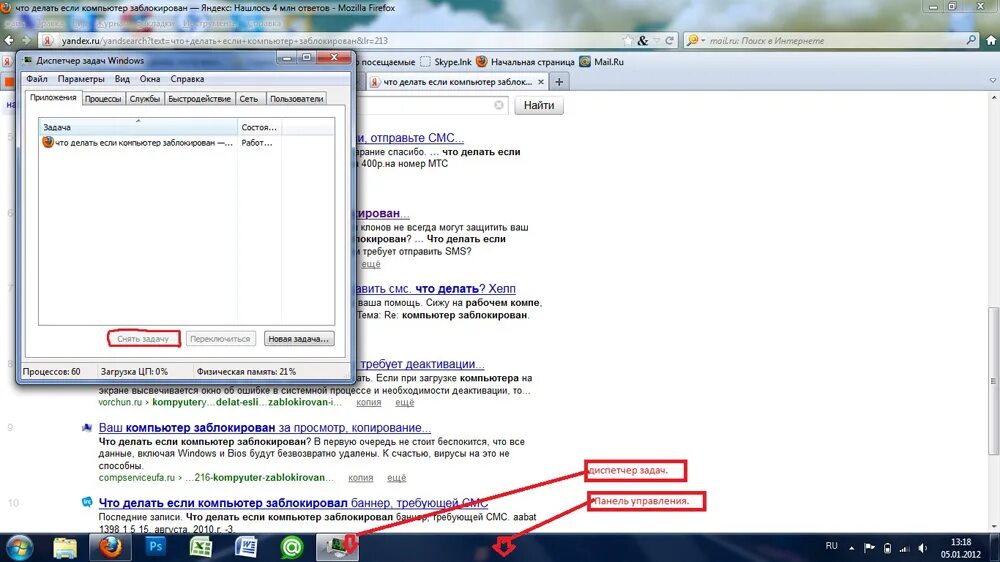
Task: Open list all tabs arrow
Action: pos(992,81)
